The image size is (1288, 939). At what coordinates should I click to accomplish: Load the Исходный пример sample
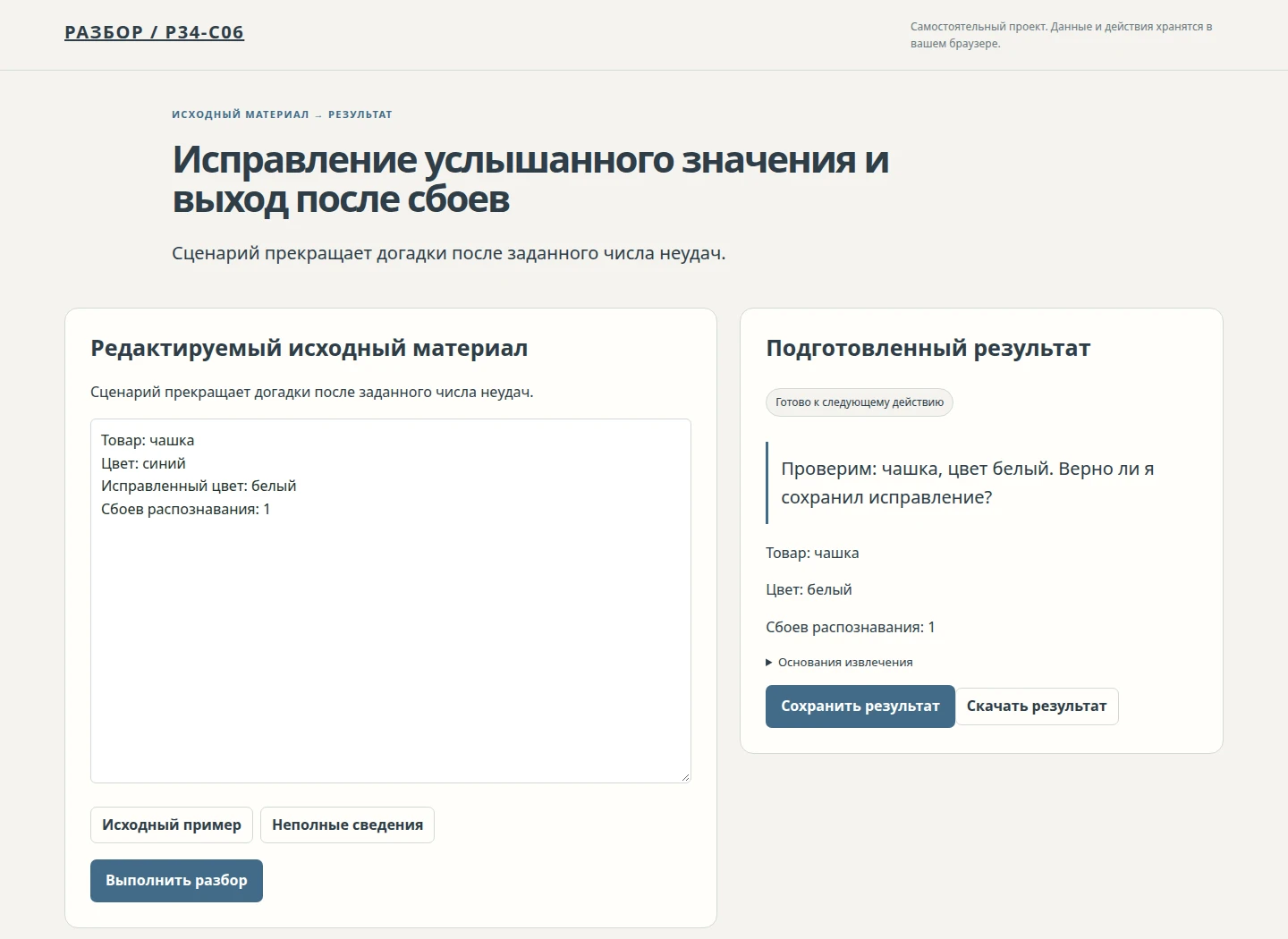[172, 825]
